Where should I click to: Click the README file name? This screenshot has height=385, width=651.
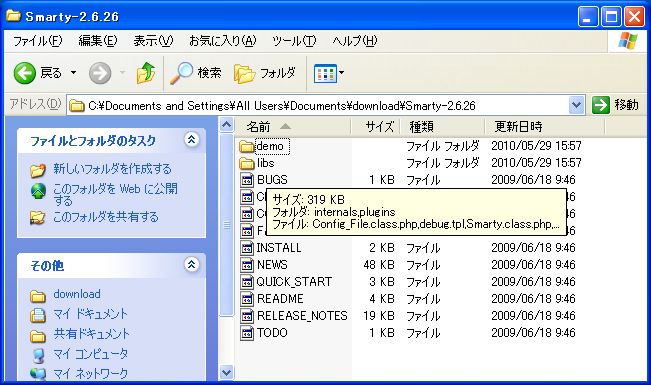pos(280,299)
